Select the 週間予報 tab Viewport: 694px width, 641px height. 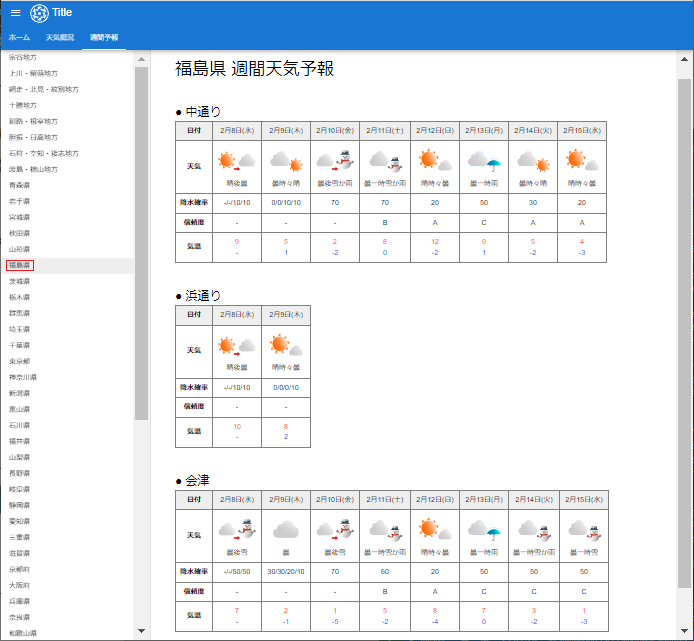[104, 37]
